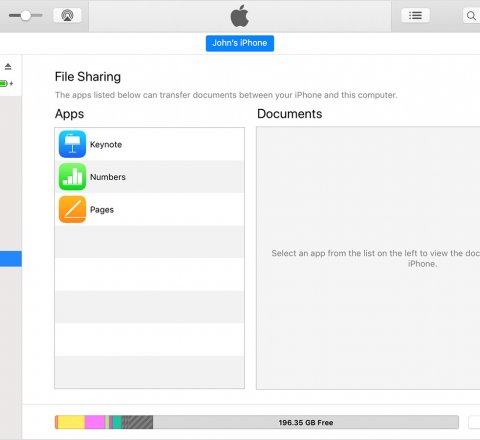The width and height of the screenshot is (480, 440).
Task: Click the Numbers app icon
Action: (x=72, y=177)
